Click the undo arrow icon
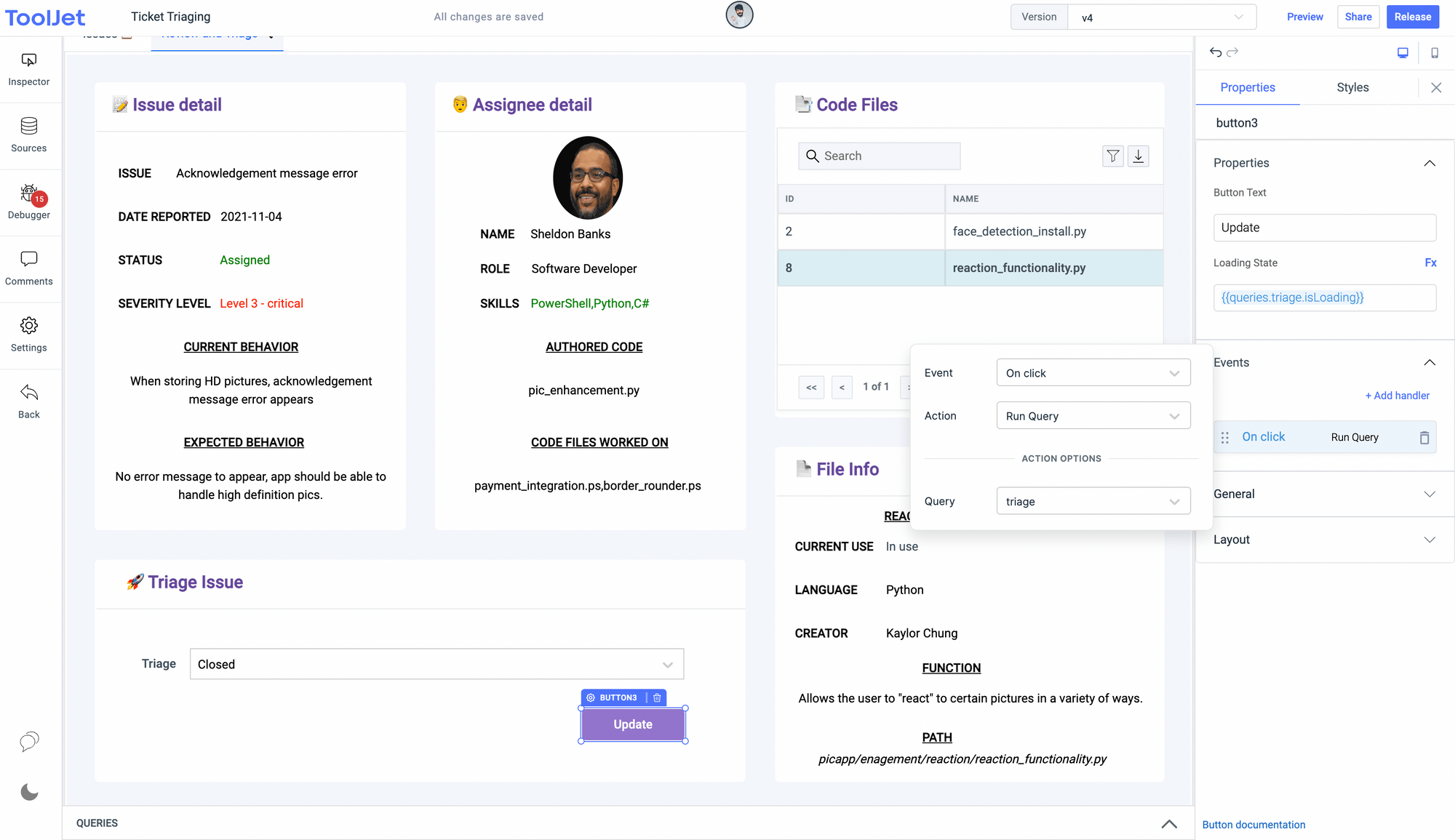Screen dimensions: 1455x840 [1215, 52]
